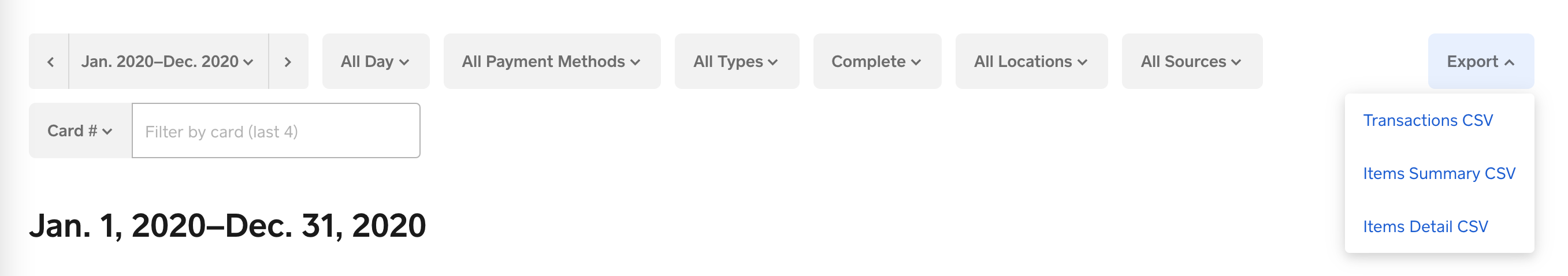Pick Items Detail CSV export option

pos(1425,227)
